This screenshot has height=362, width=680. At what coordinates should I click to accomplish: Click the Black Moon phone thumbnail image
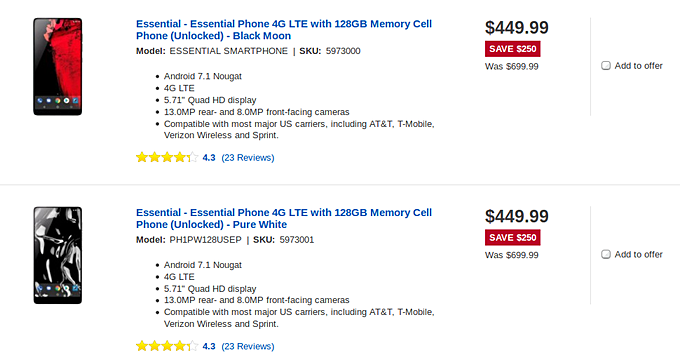58,67
